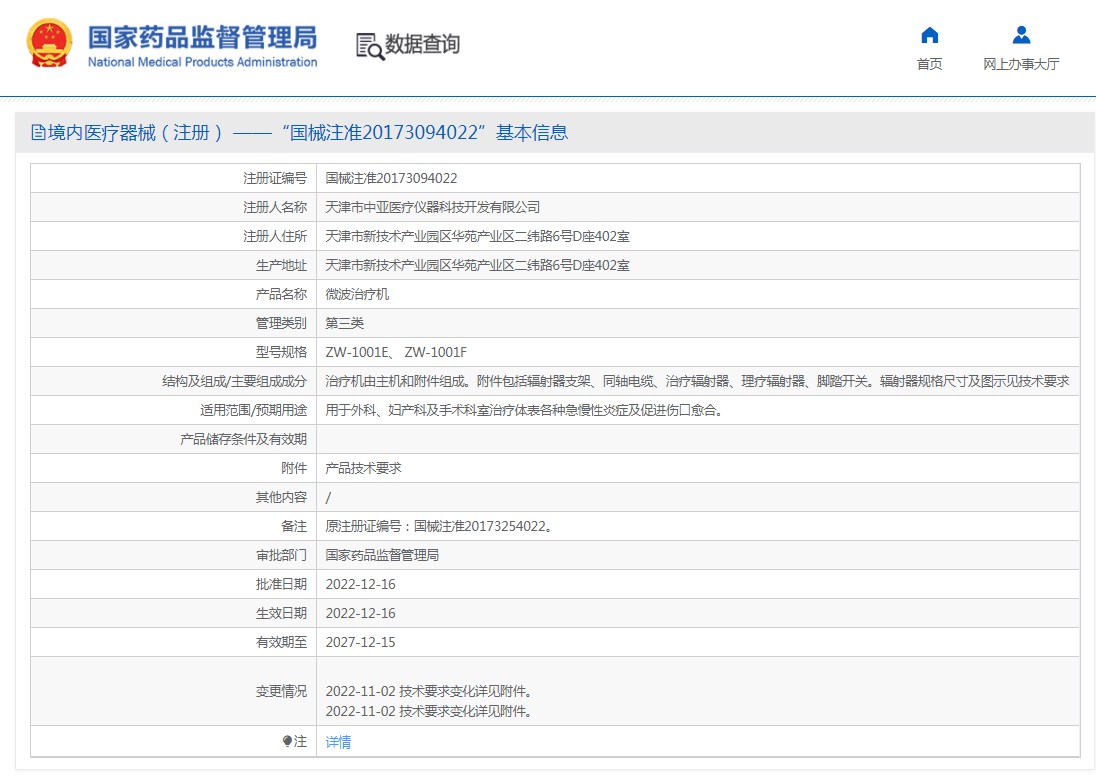Open the 网上办事大厅 link
The image size is (1096, 778).
coord(1021,64)
